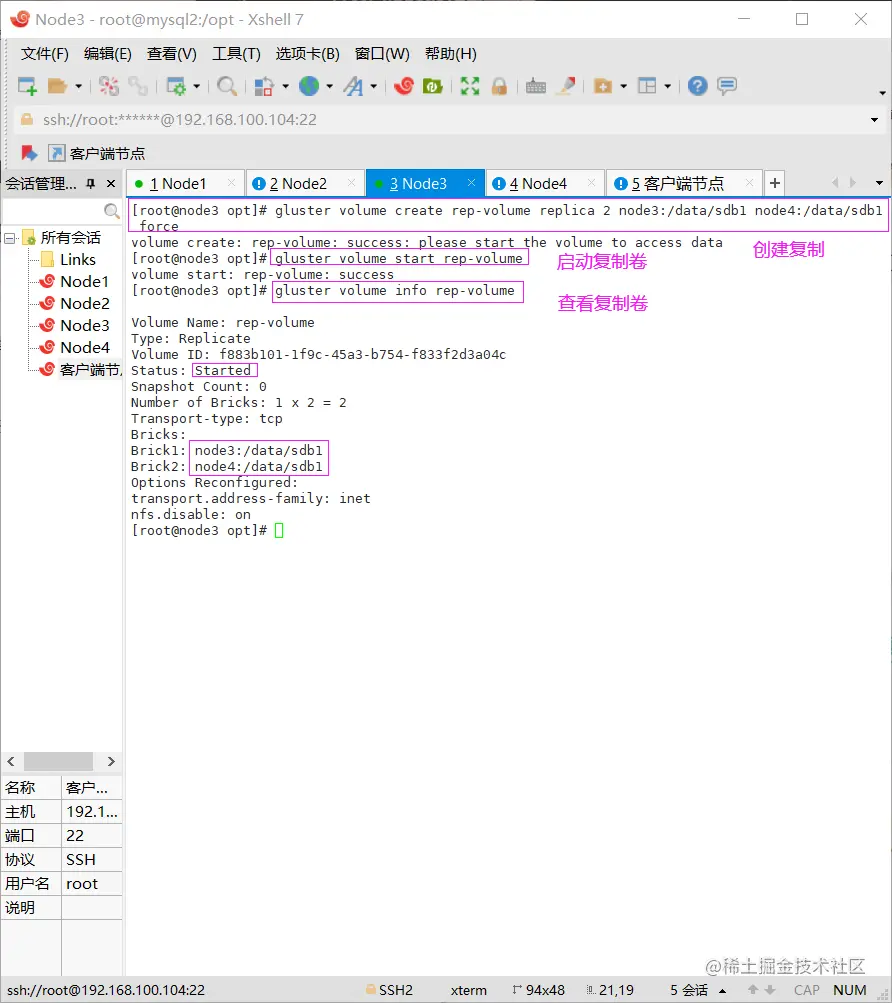The height and width of the screenshot is (1003, 892).
Task: Click the red flag quick command icon
Action: click(29, 153)
